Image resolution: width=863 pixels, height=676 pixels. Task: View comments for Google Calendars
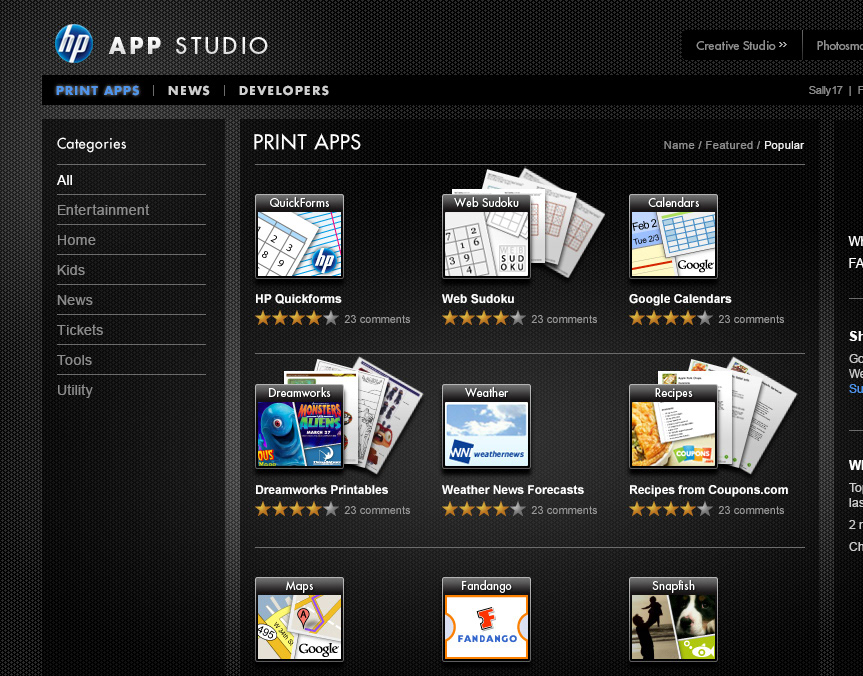tap(751, 319)
